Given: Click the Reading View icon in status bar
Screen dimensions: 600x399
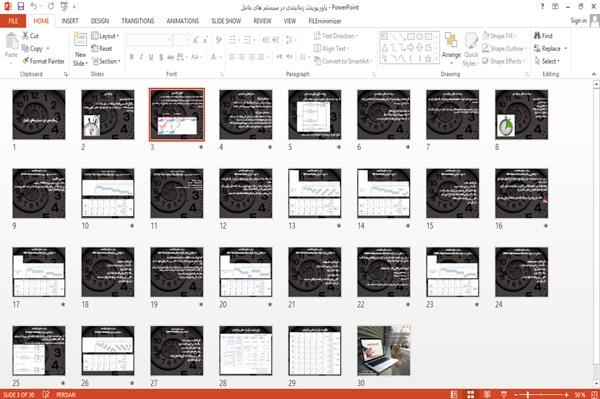Looking at the screenshot, I should 487,394.
